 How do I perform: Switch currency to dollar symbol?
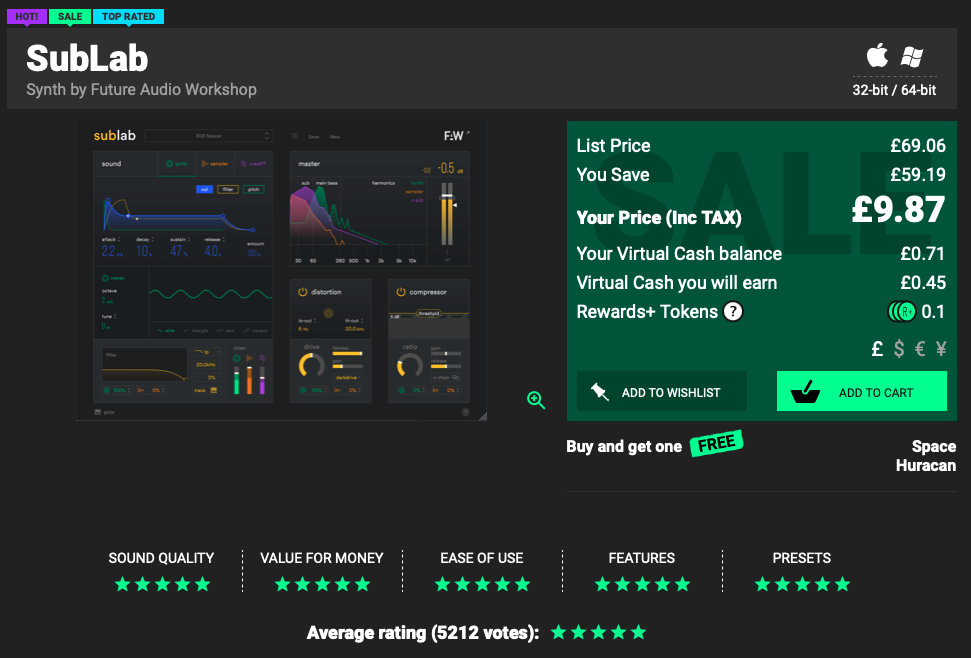(899, 349)
